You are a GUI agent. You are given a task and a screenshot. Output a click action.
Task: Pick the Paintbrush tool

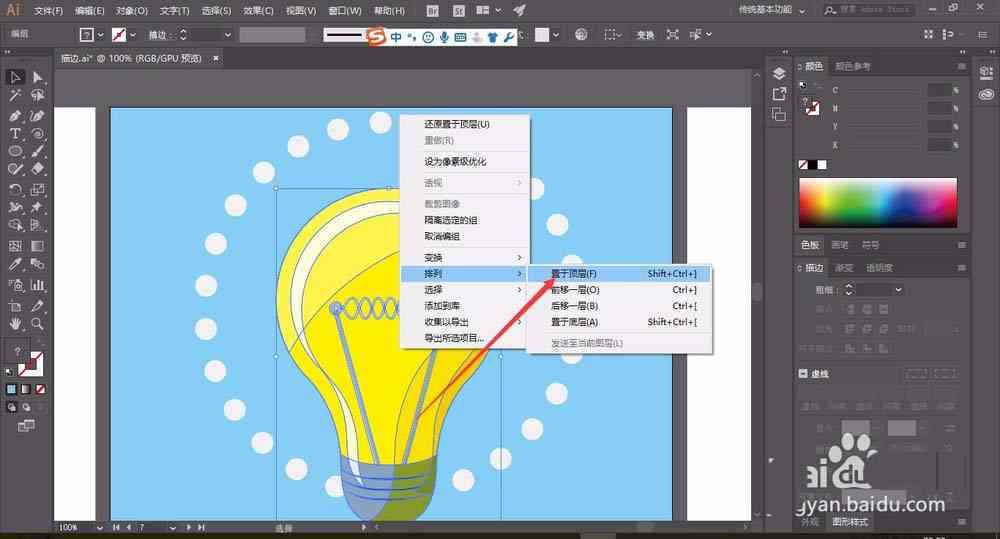[38, 151]
